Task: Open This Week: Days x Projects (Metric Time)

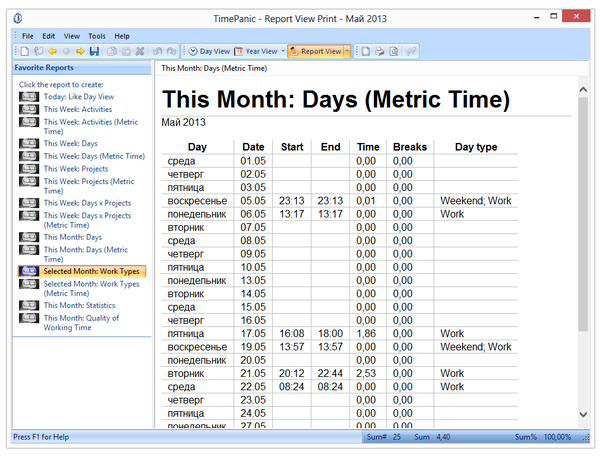Action: pos(87,220)
